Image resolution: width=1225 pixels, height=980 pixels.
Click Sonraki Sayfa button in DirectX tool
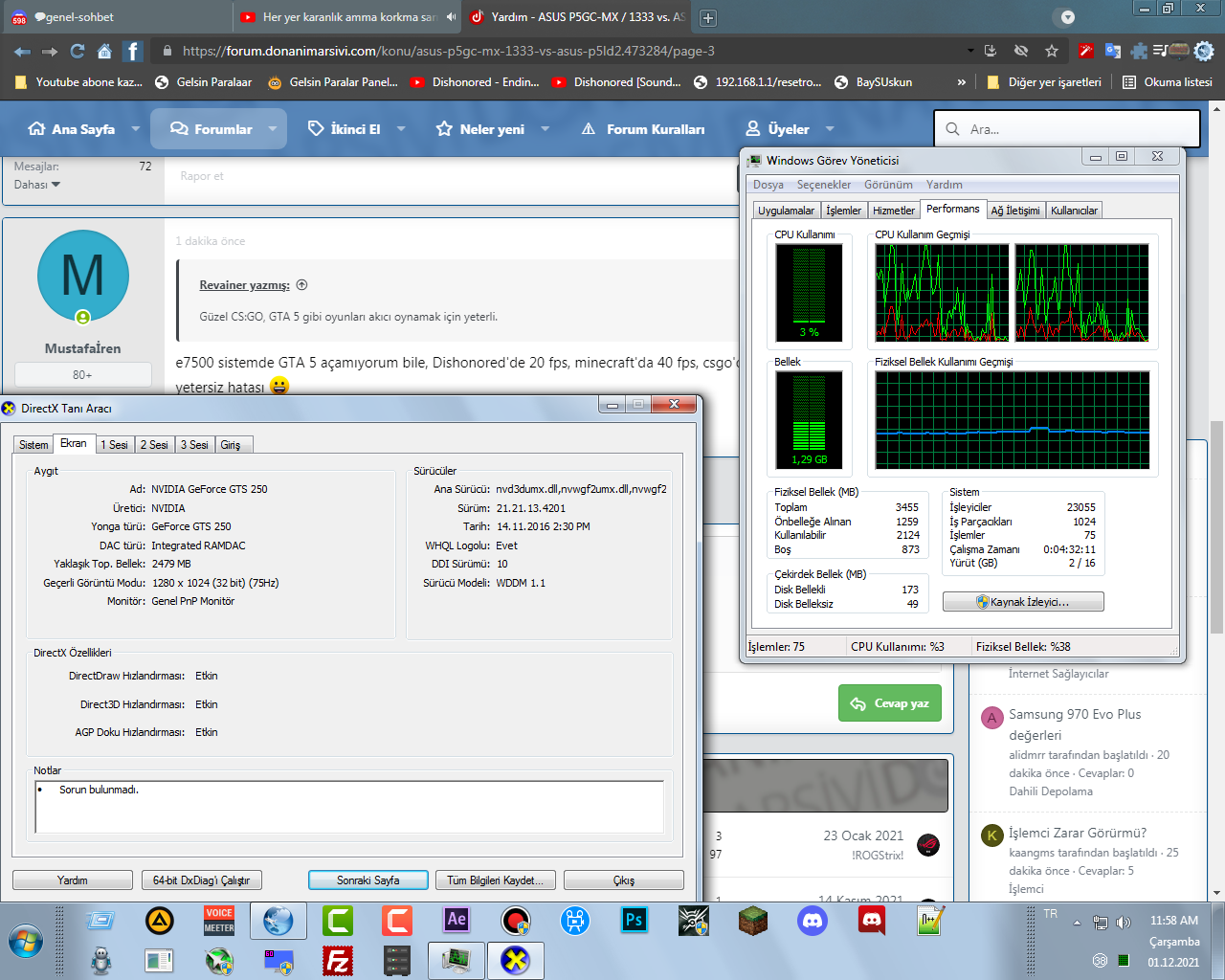[x=368, y=880]
